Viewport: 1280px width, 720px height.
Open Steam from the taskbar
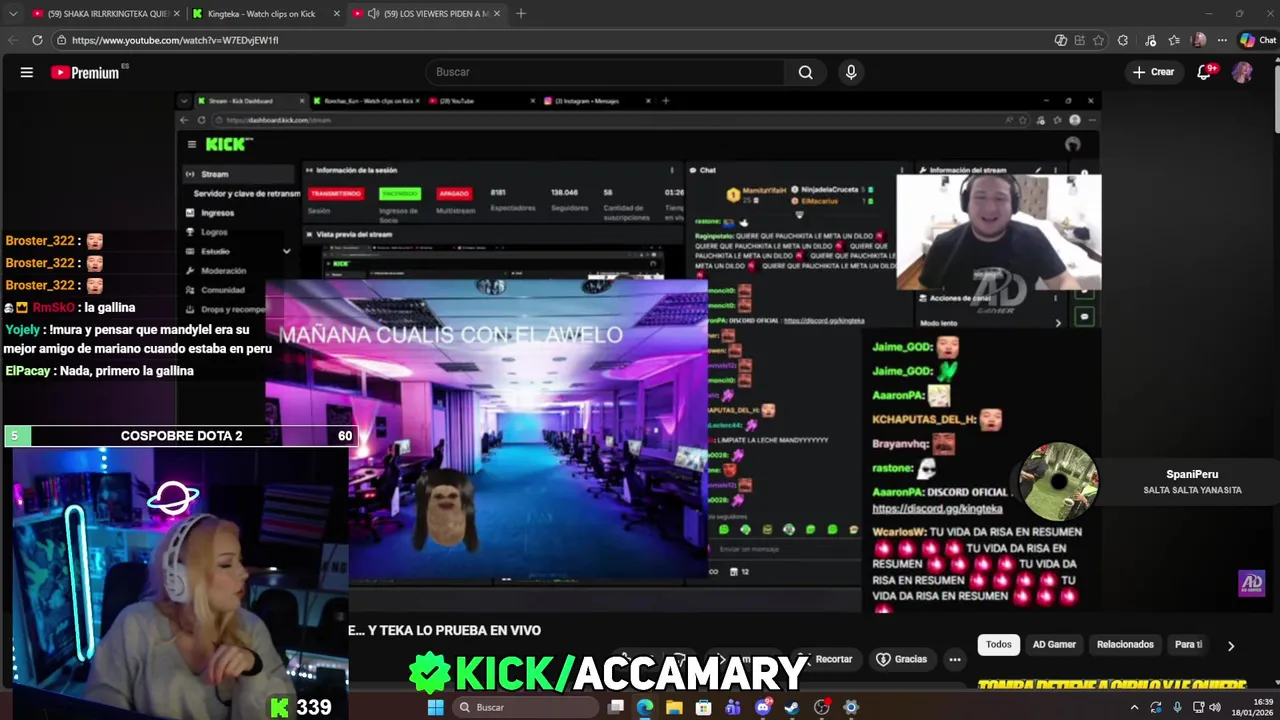(792, 707)
